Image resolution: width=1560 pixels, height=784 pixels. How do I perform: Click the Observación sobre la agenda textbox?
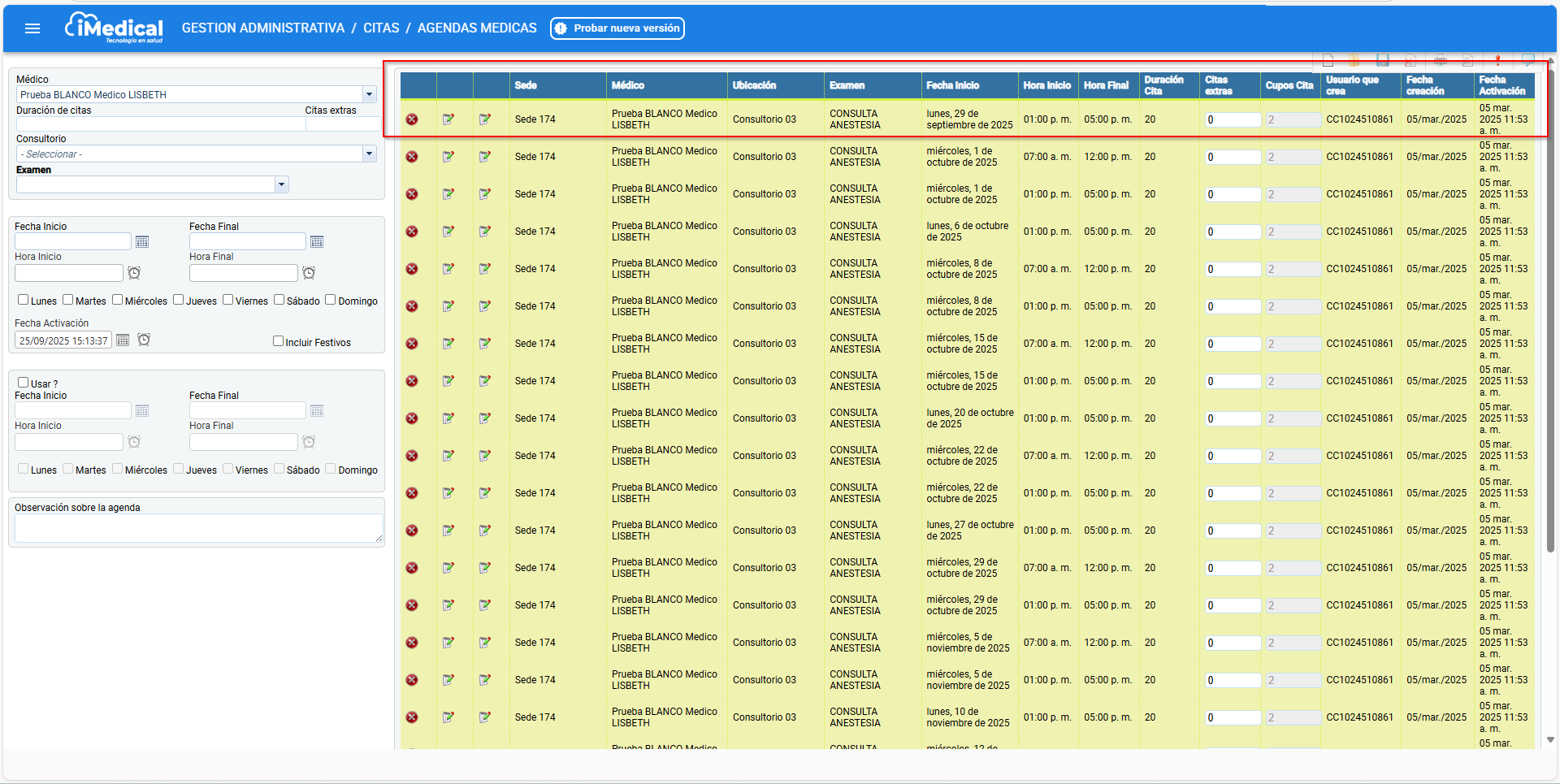click(x=197, y=528)
